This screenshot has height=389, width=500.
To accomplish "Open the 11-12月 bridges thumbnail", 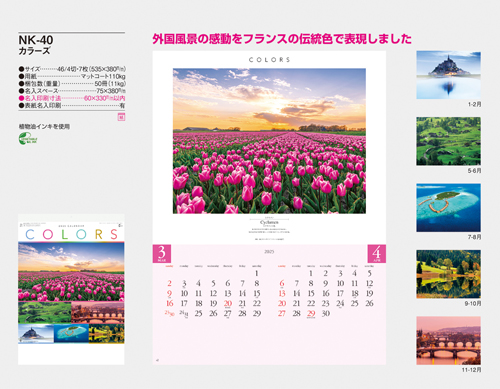I will pyautogui.click(x=448, y=340).
